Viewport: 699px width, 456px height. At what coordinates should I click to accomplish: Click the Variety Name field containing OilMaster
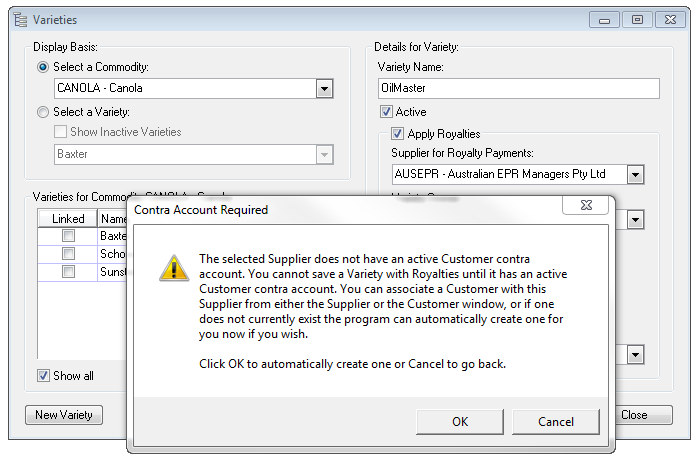click(x=518, y=89)
